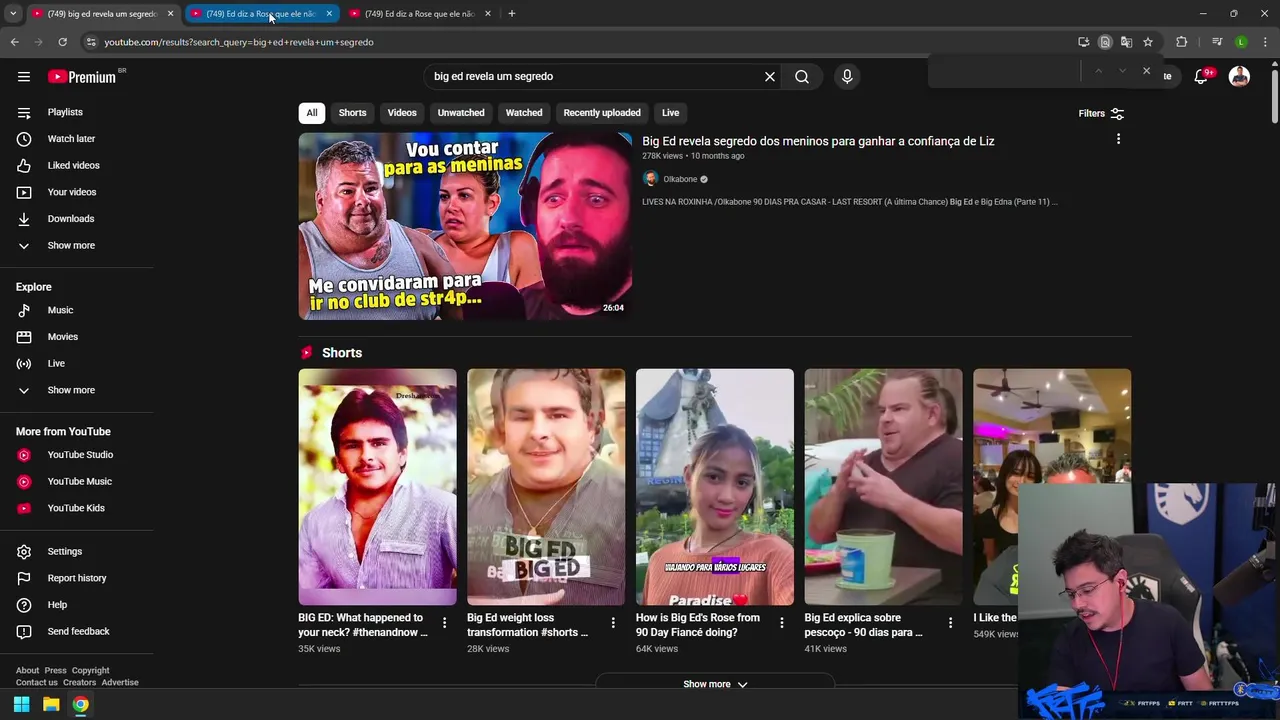Close the find-in-page bar
This screenshot has height=720, width=1280.
[1146, 71]
